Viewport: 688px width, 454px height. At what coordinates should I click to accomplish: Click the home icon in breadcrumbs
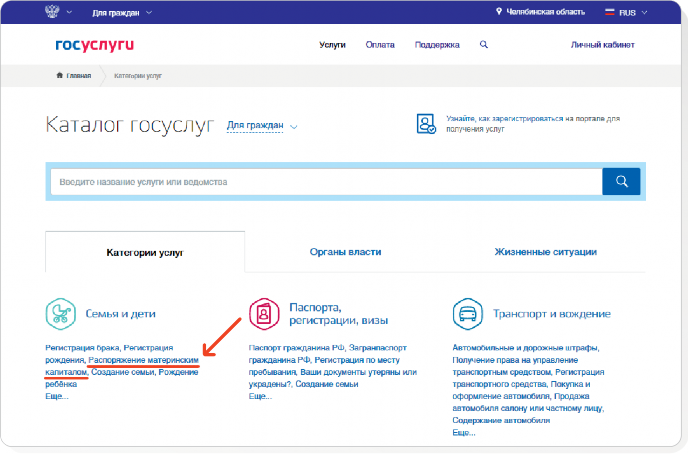60,75
